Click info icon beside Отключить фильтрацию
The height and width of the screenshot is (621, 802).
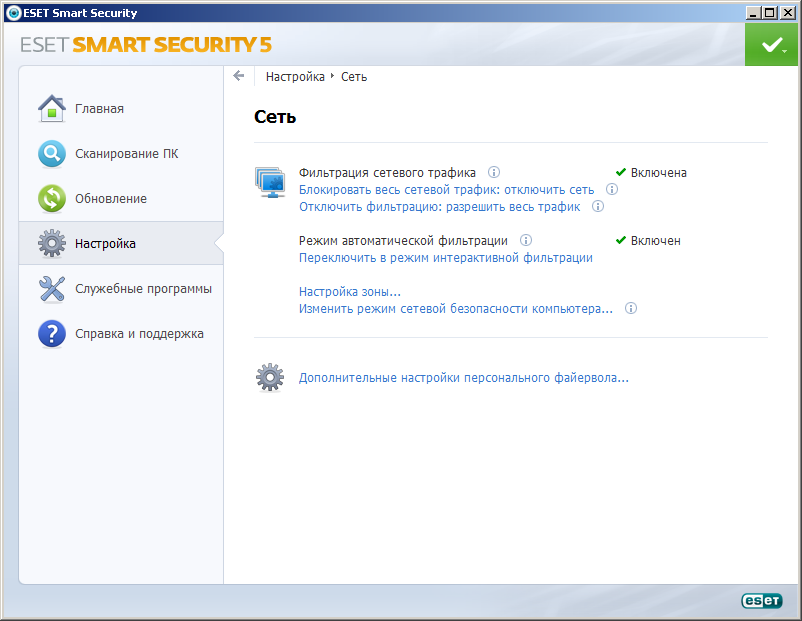598,206
